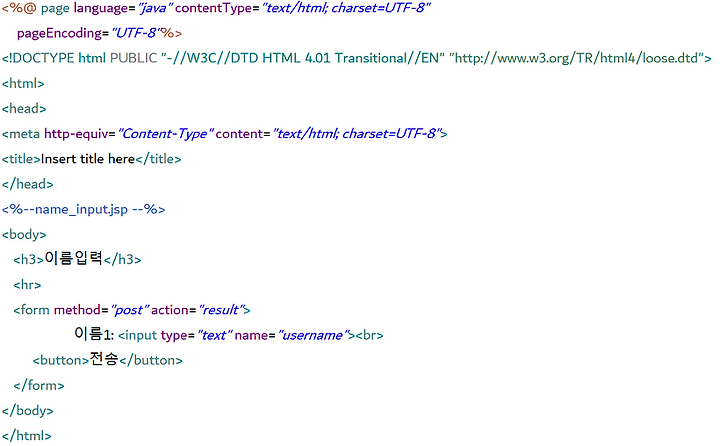Image resolution: width=720 pixels, height=446 pixels.
Task: Click the 이름1: label text
Action: click(x=94, y=334)
